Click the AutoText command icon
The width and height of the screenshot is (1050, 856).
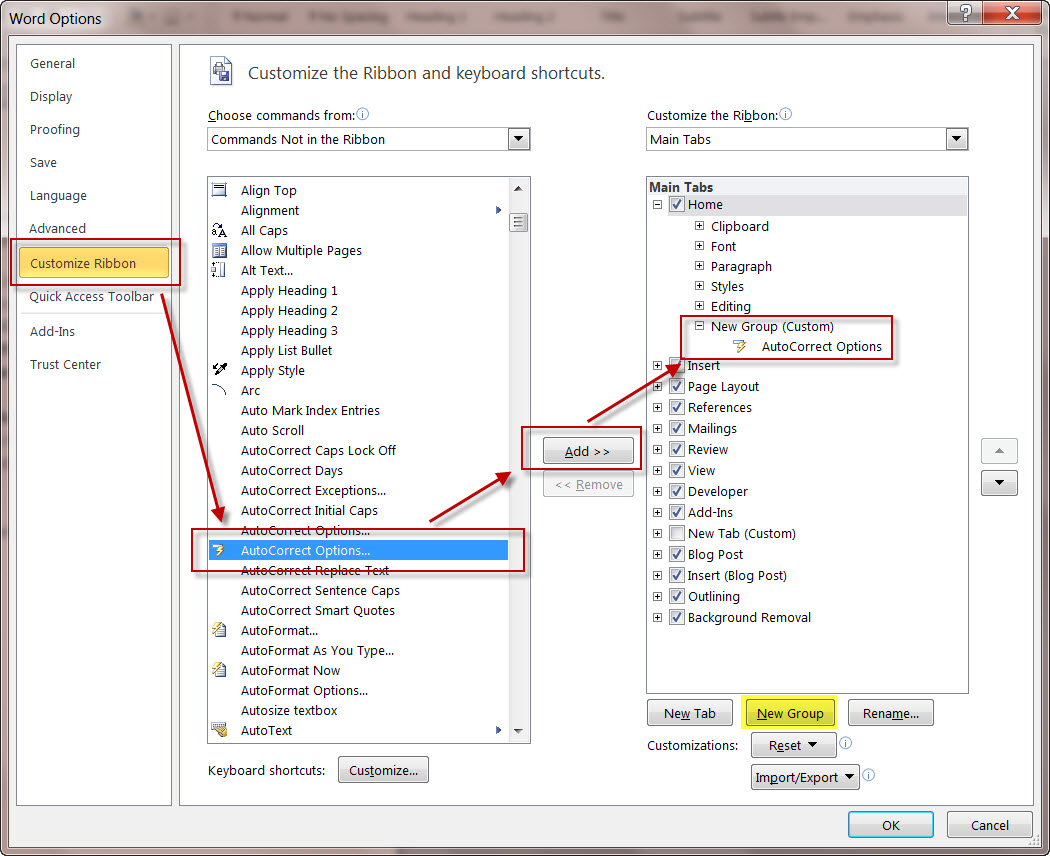click(x=220, y=730)
